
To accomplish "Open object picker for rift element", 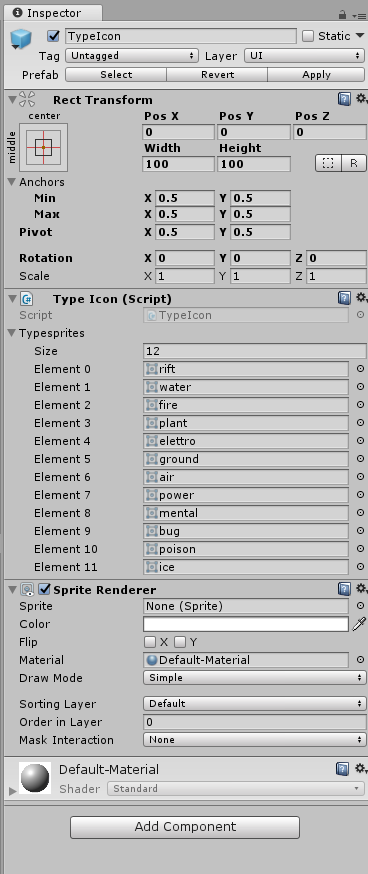I will pyautogui.click(x=360, y=369).
